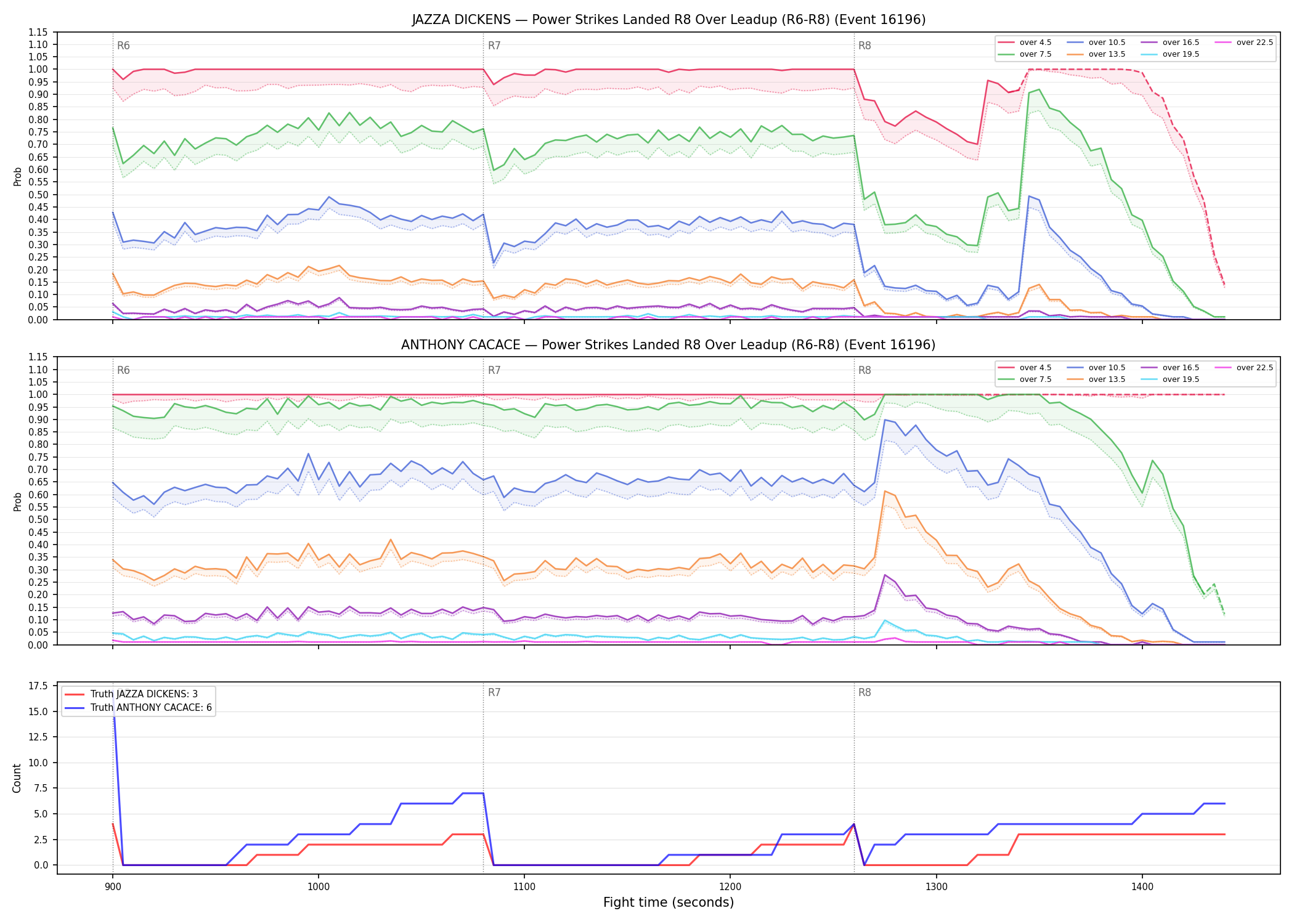Click the 'Fight time (seconds)' axis label
Viewport: 1294px width, 924px height.
pyautogui.click(x=669, y=903)
